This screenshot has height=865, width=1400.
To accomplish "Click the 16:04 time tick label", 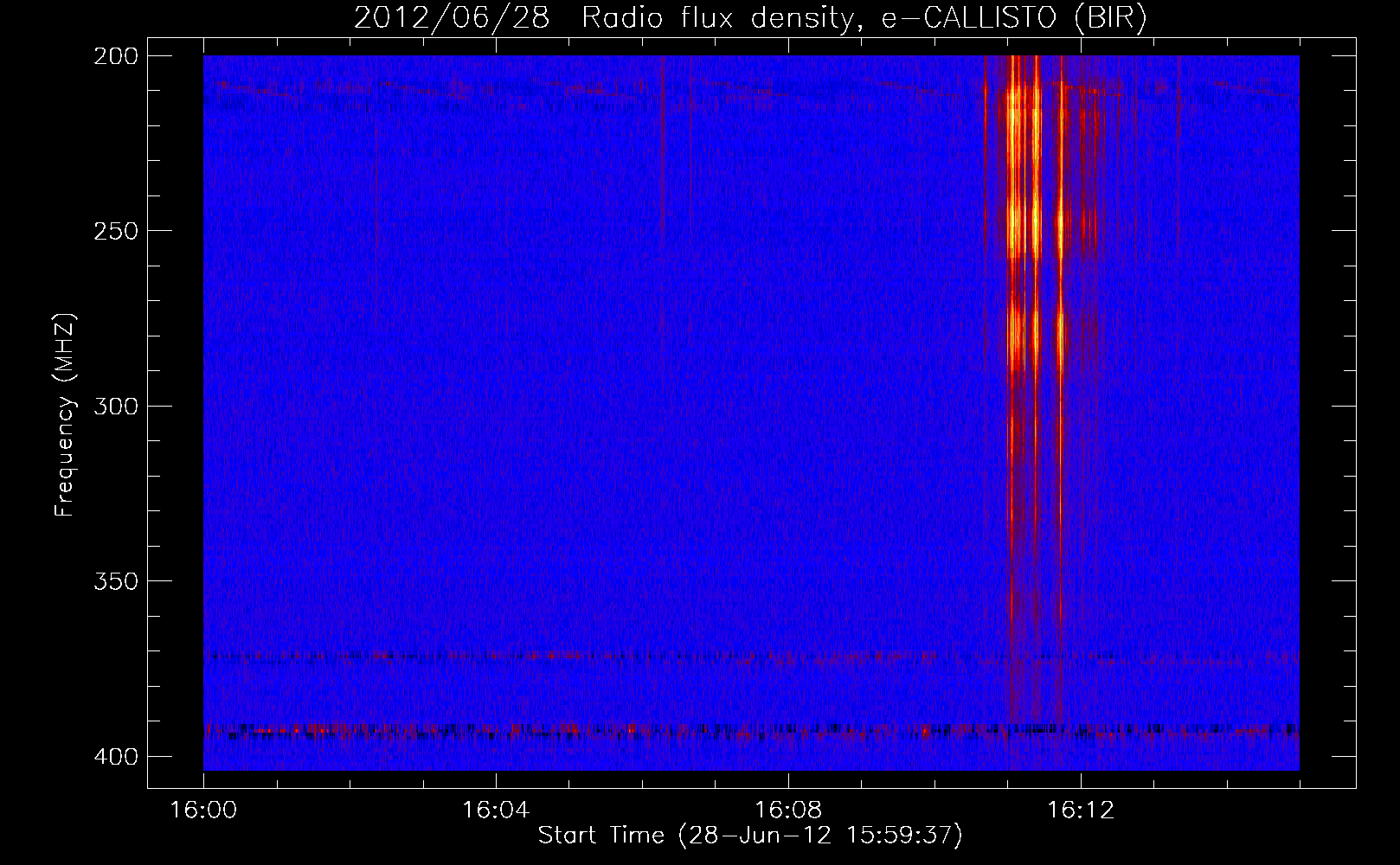I will coord(496,811).
